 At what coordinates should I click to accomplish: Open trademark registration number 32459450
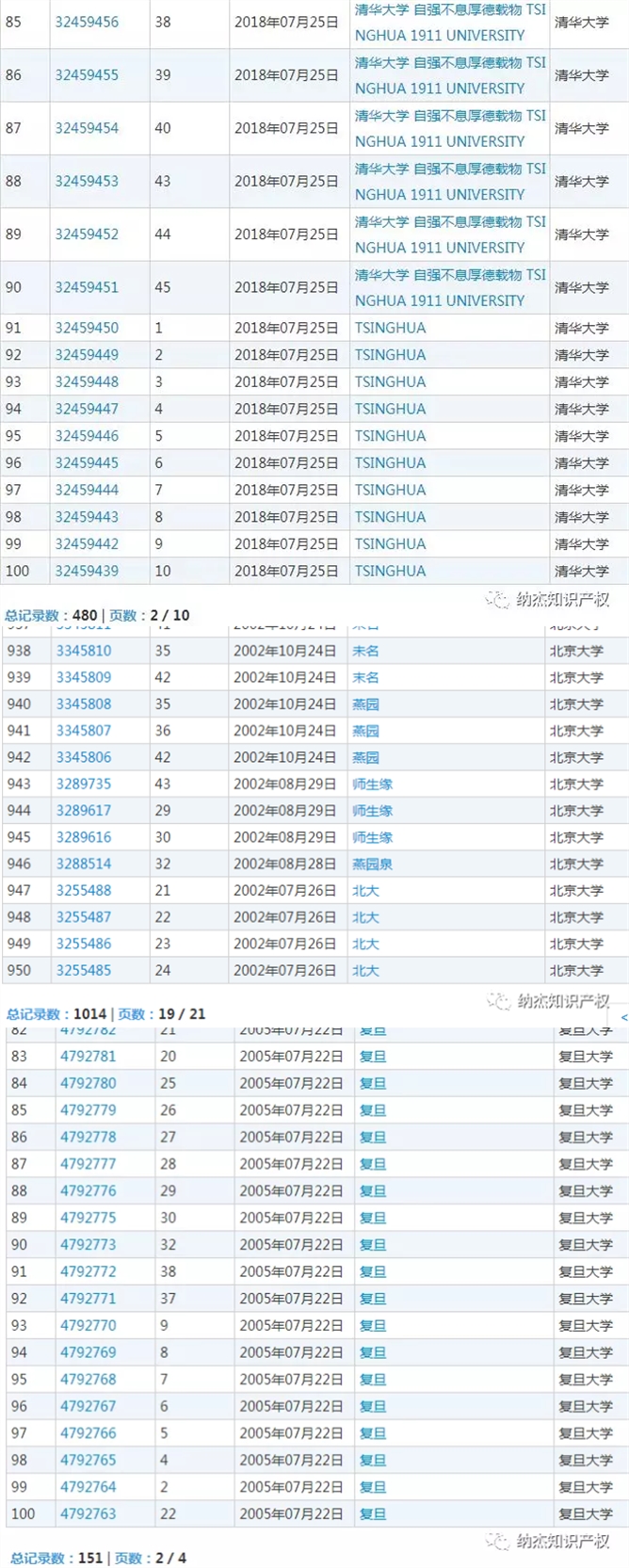tap(87, 328)
